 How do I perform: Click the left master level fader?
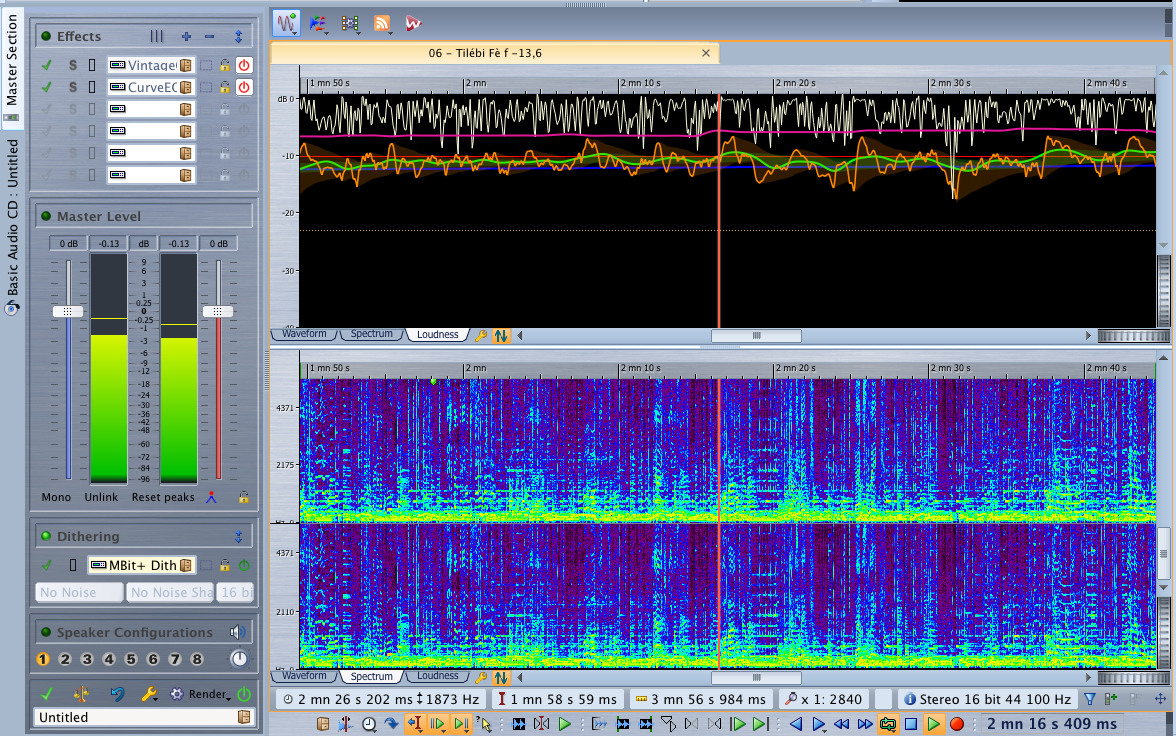[67, 312]
